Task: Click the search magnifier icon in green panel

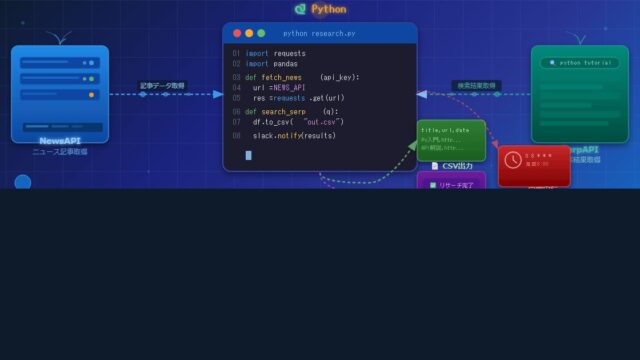Action: click(x=552, y=63)
